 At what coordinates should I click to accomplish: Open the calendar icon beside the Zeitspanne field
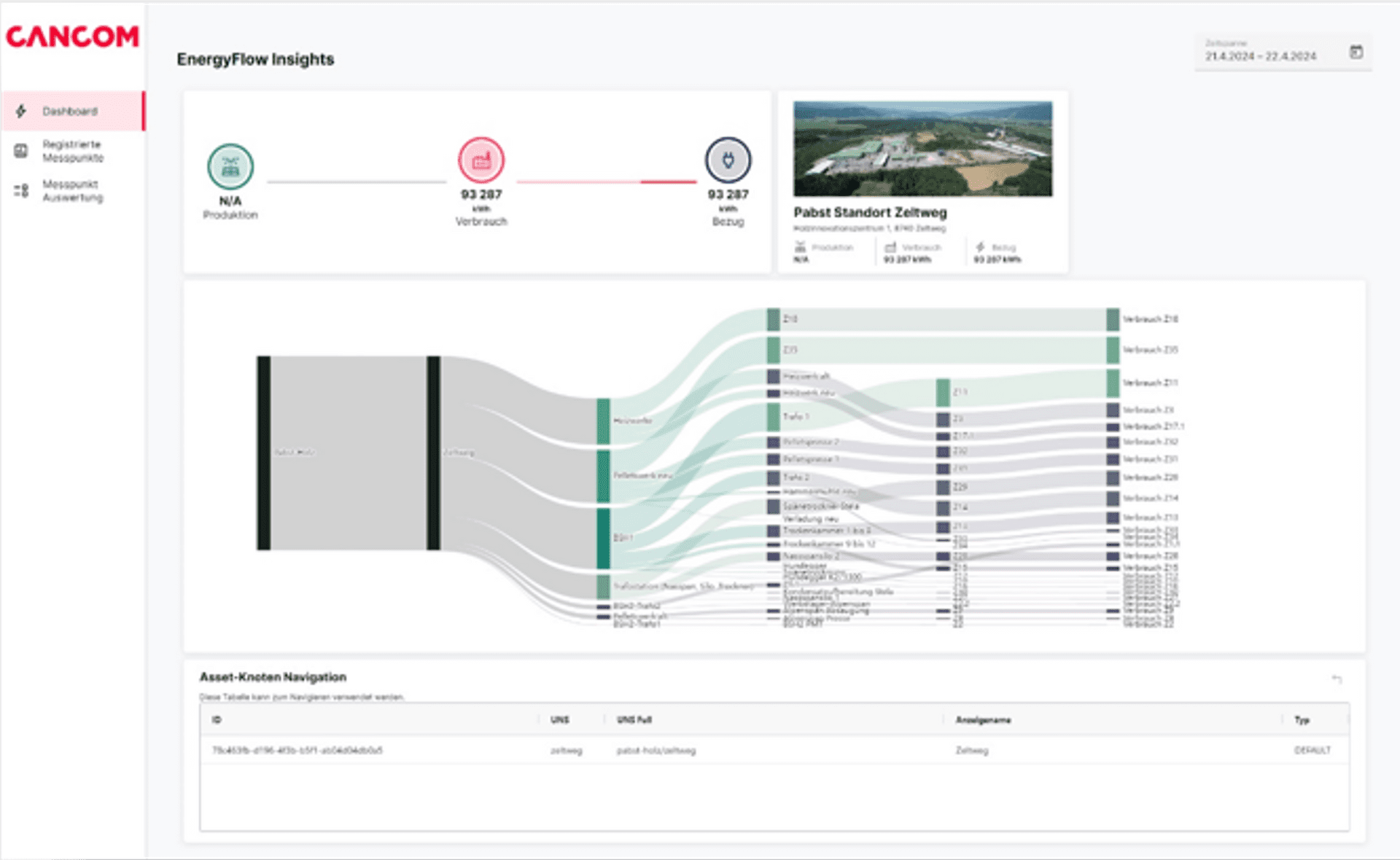[1356, 52]
